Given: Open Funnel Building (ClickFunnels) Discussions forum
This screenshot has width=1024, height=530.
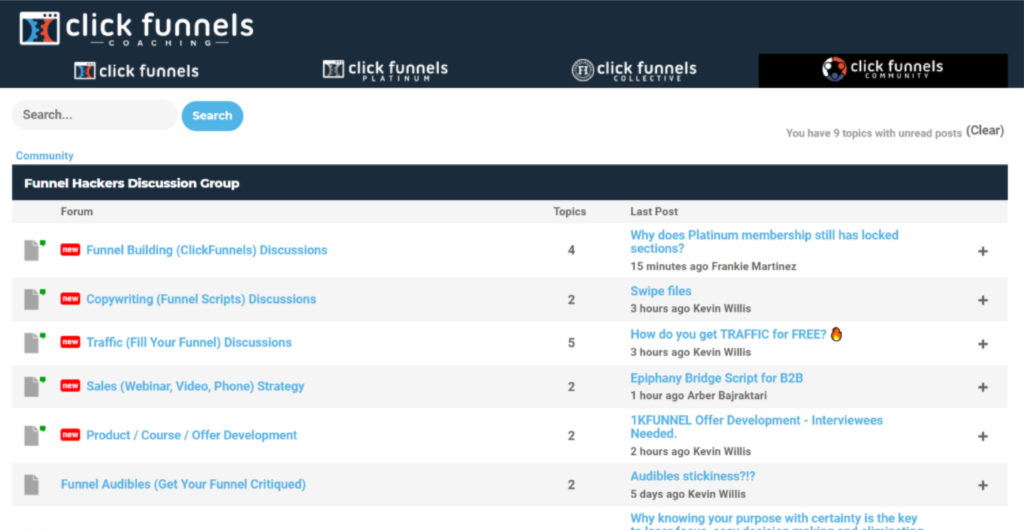Looking at the screenshot, I should click(207, 250).
